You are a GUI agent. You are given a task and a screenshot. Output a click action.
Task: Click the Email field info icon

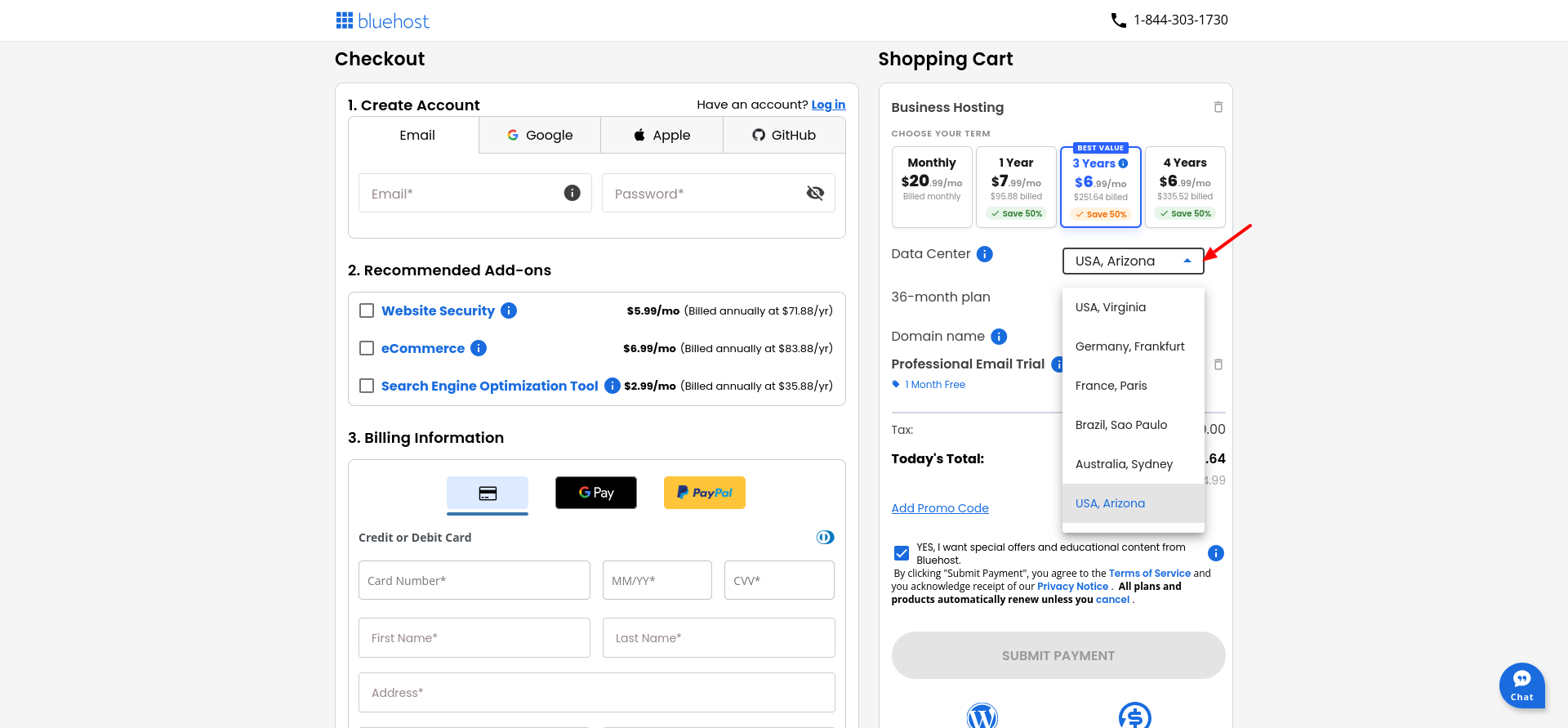pyautogui.click(x=572, y=193)
